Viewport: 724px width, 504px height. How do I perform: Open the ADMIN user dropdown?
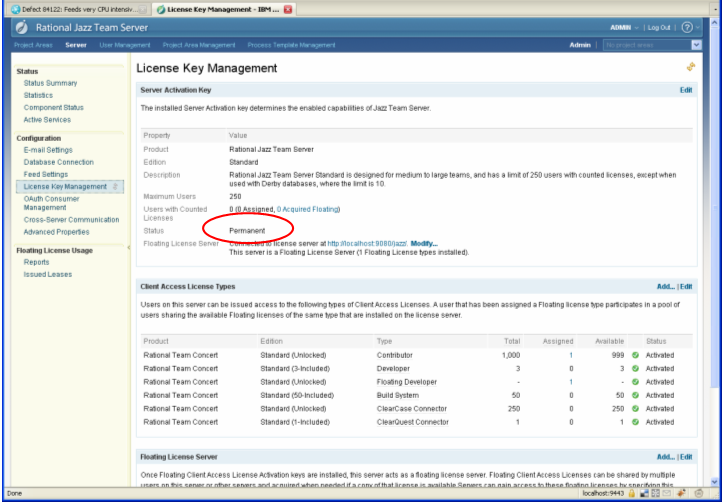[624, 28]
